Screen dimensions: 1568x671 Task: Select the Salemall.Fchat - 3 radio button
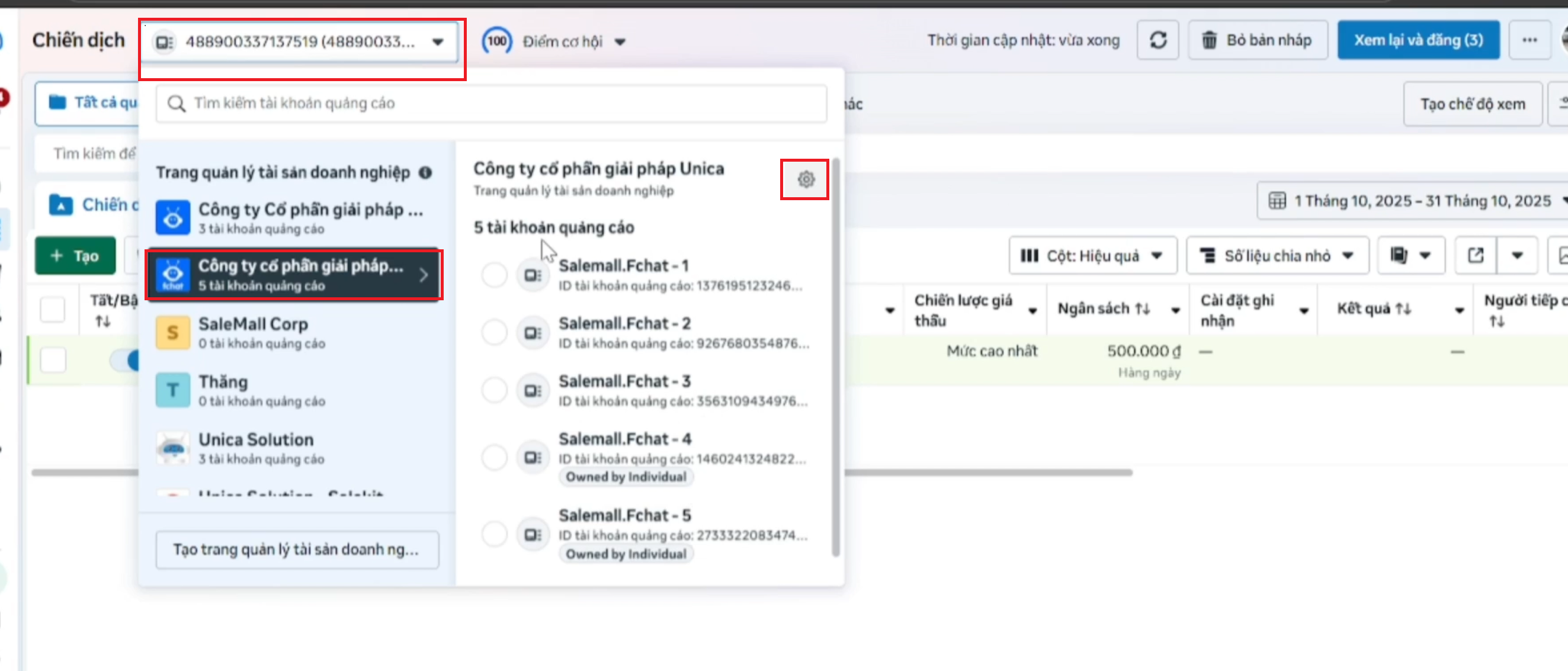click(x=493, y=390)
